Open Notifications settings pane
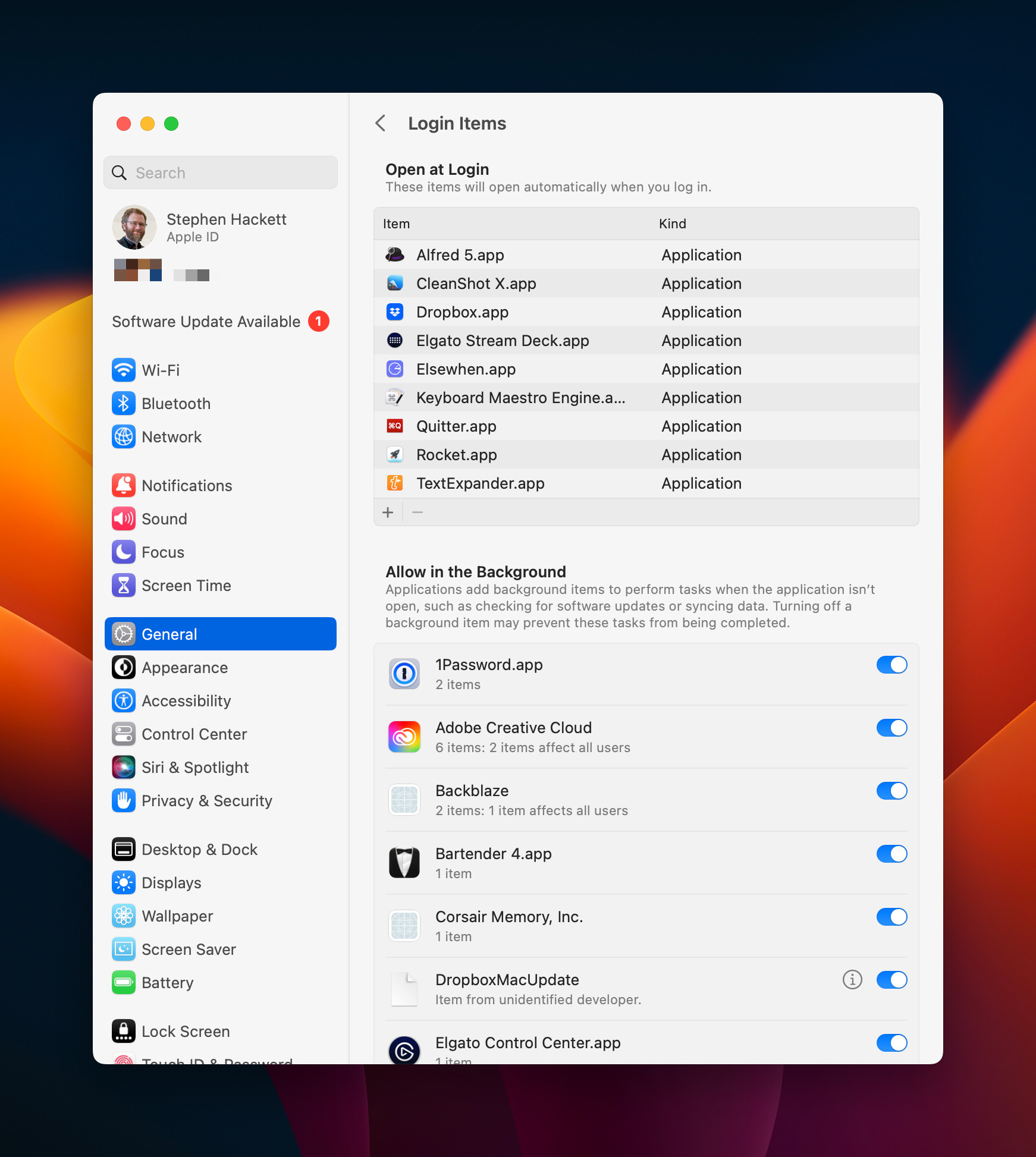This screenshot has height=1157, width=1036. pyautogui.click(x=220, y=485)
